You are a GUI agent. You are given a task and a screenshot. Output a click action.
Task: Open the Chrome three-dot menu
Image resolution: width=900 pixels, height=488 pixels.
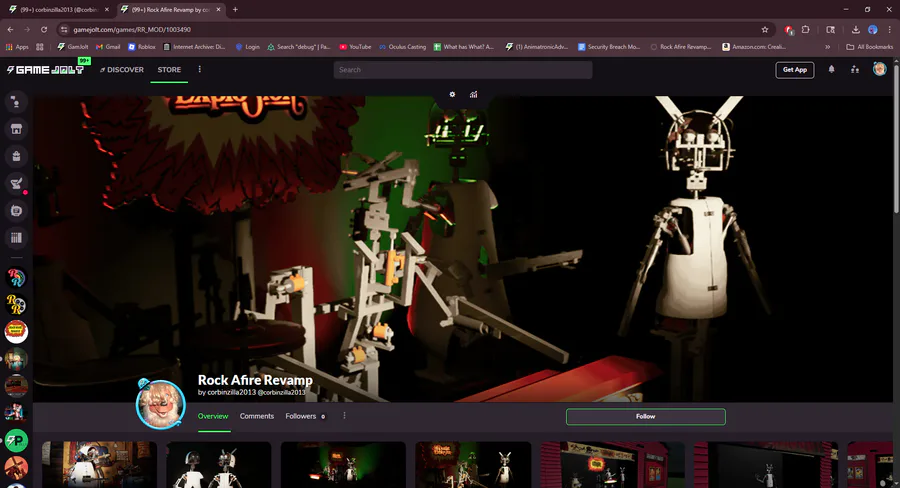[890, 29]
